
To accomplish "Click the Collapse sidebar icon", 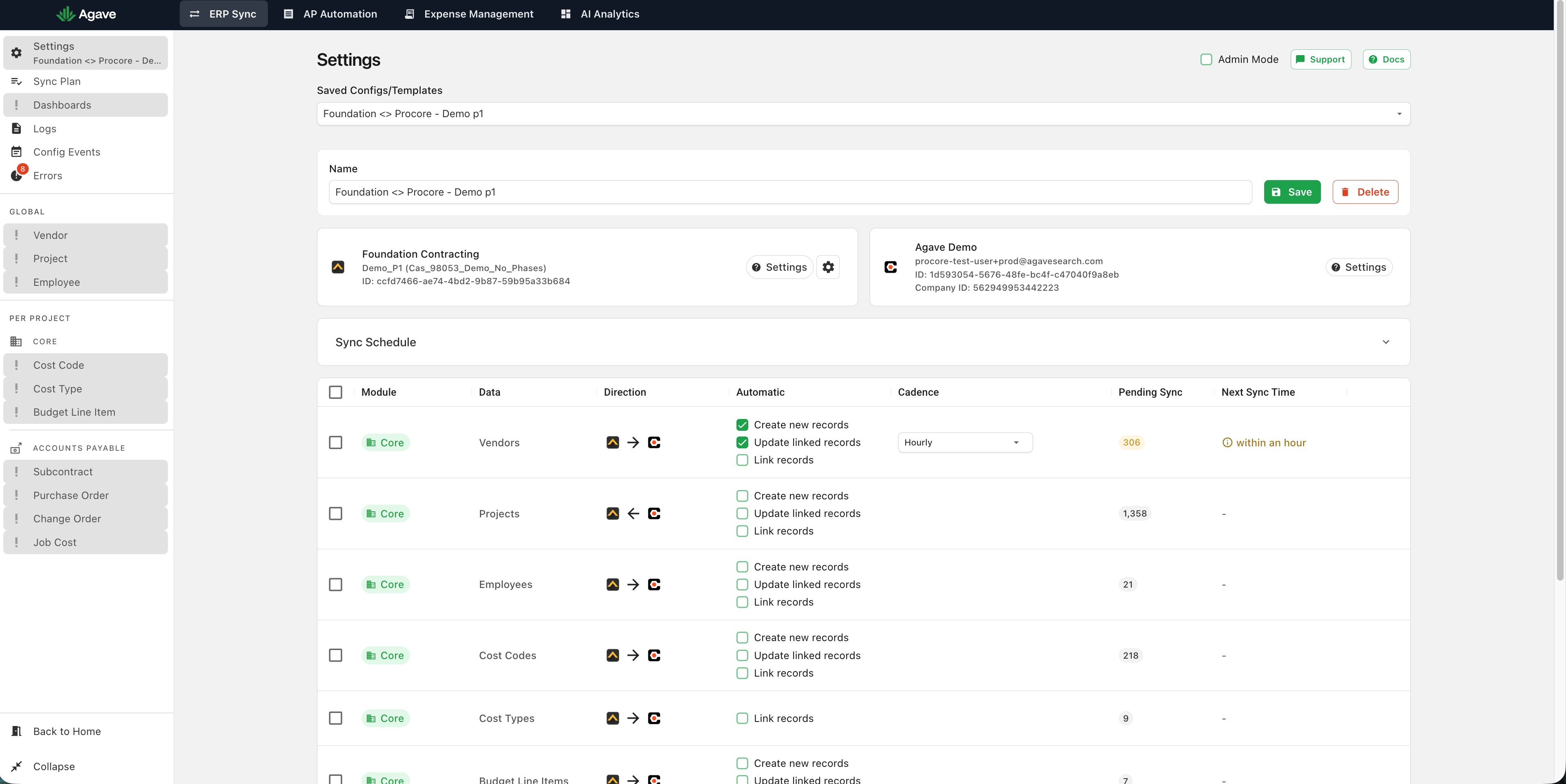I will click(16, 766).
